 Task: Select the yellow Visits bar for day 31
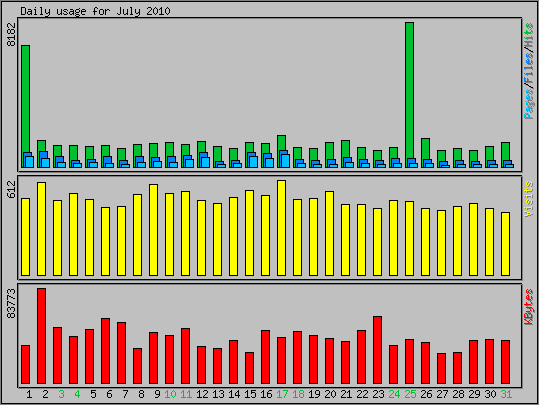505,244
